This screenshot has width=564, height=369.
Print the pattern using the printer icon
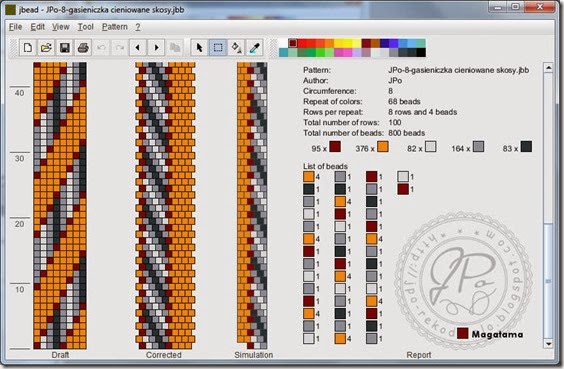pos(83,47)
